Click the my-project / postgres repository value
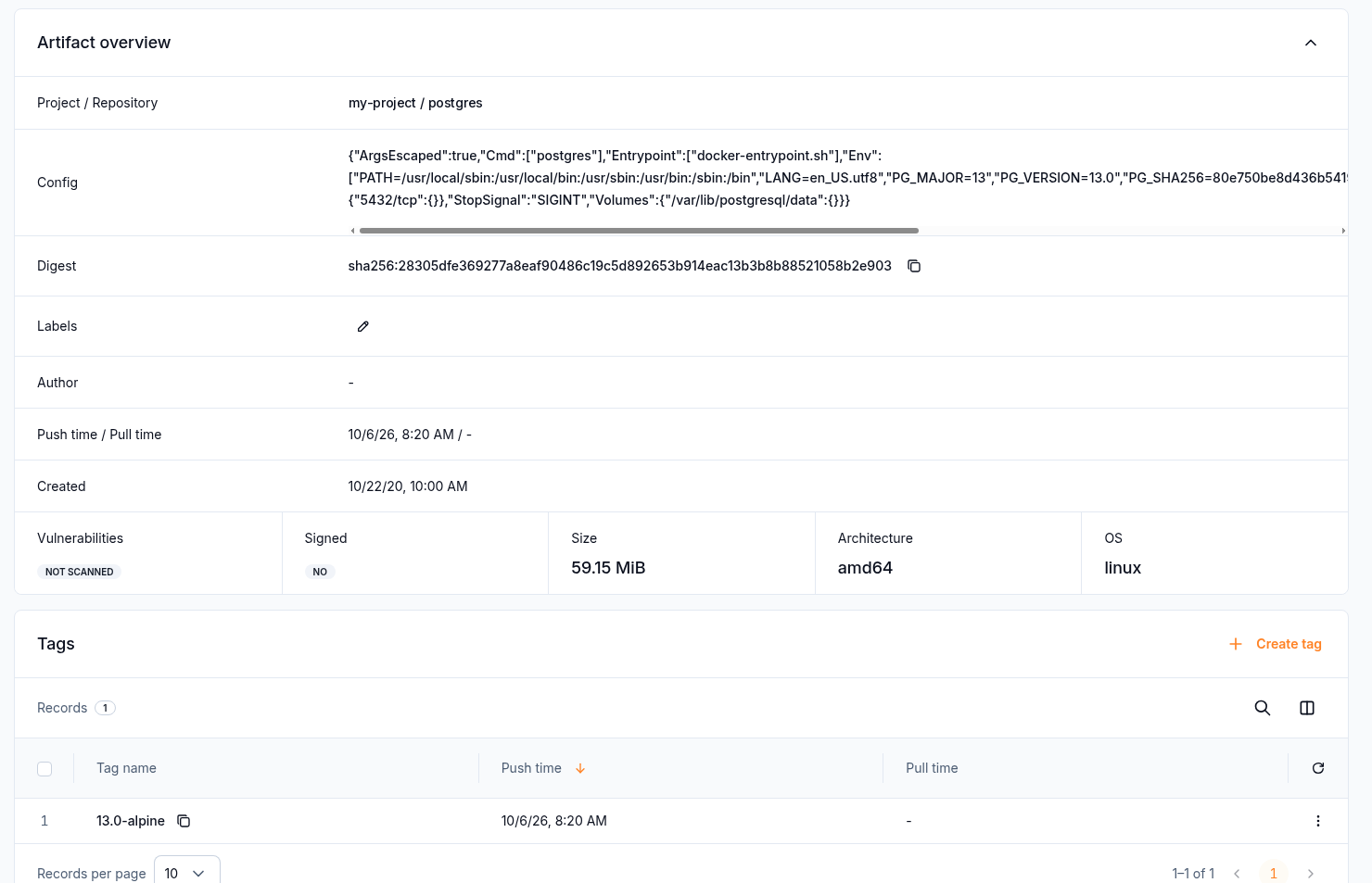This screenshot has width=1372, height=883. point(415,103)
